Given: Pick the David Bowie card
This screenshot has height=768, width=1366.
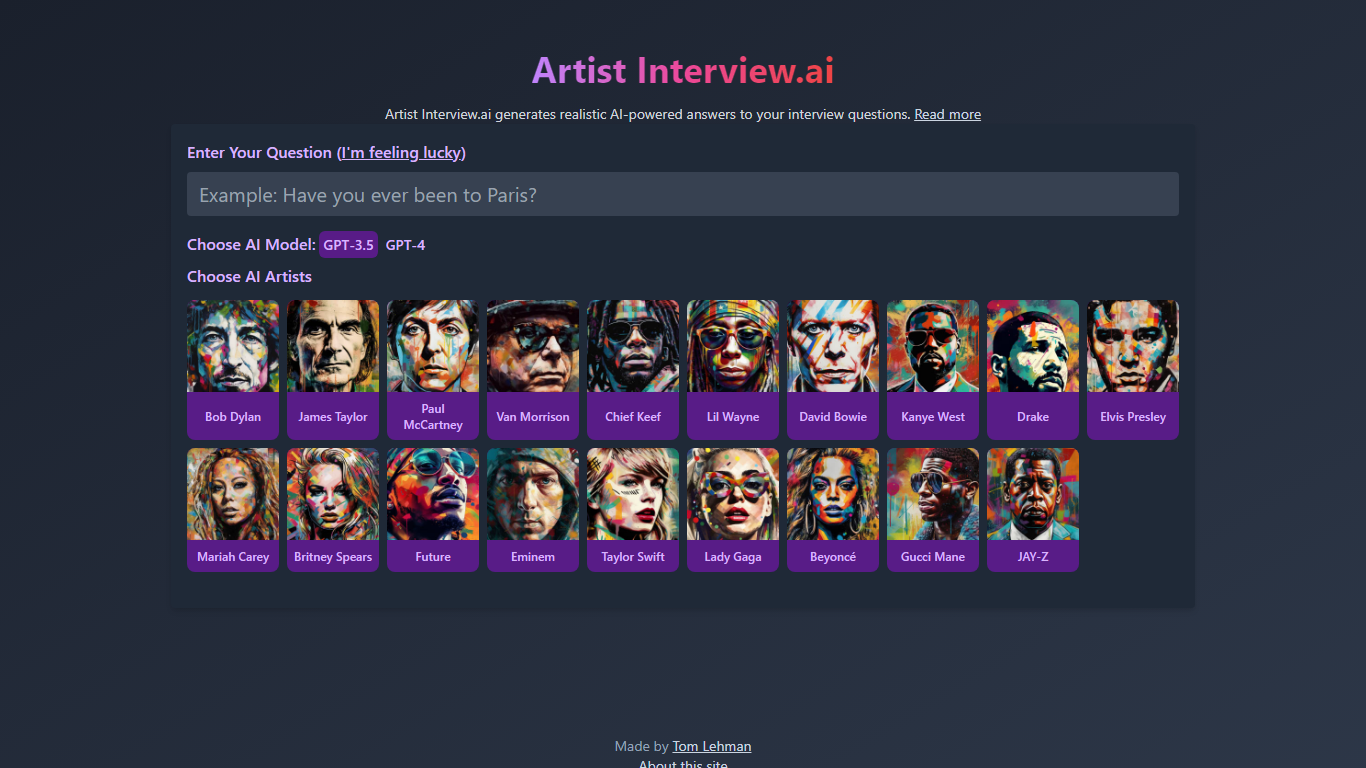Looking at the screenshot, I should 833,369.
